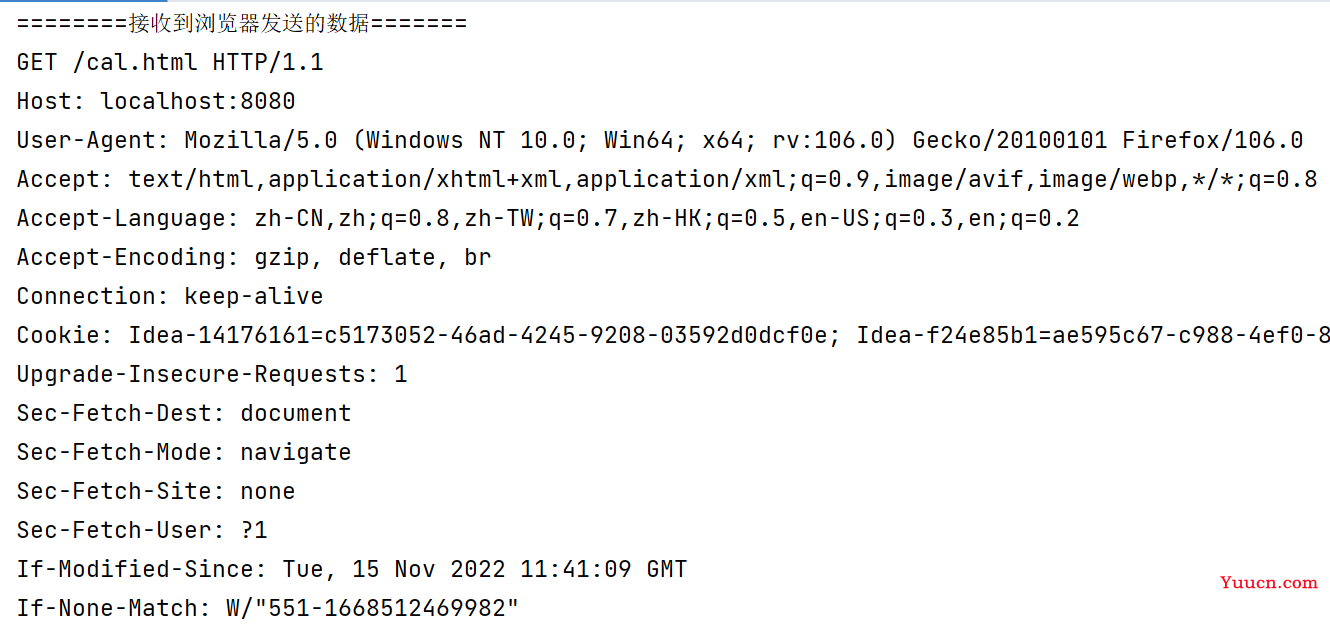1330x637 pixels.
Task: Click the Sec-Fetch-Site: none line
Action: [156, 492]
